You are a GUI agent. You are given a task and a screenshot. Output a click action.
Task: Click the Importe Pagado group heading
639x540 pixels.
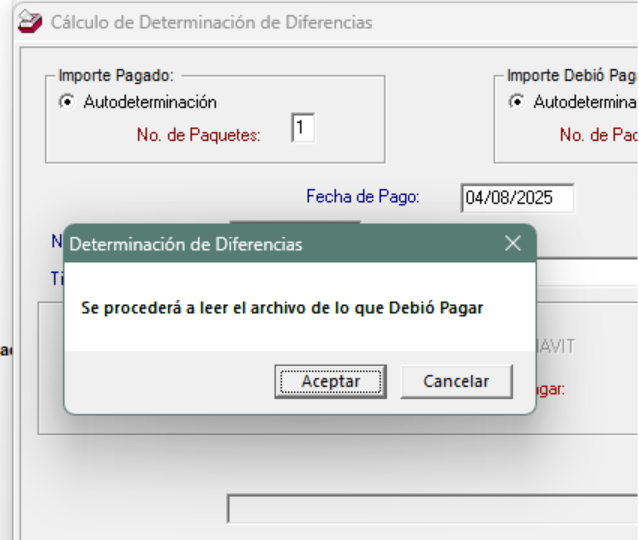[116, 75]
